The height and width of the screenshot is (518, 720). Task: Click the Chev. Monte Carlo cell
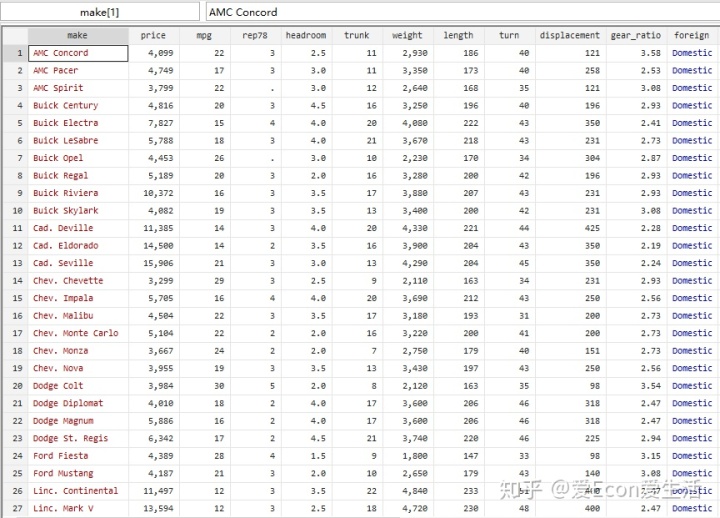[x=78, y=333]
